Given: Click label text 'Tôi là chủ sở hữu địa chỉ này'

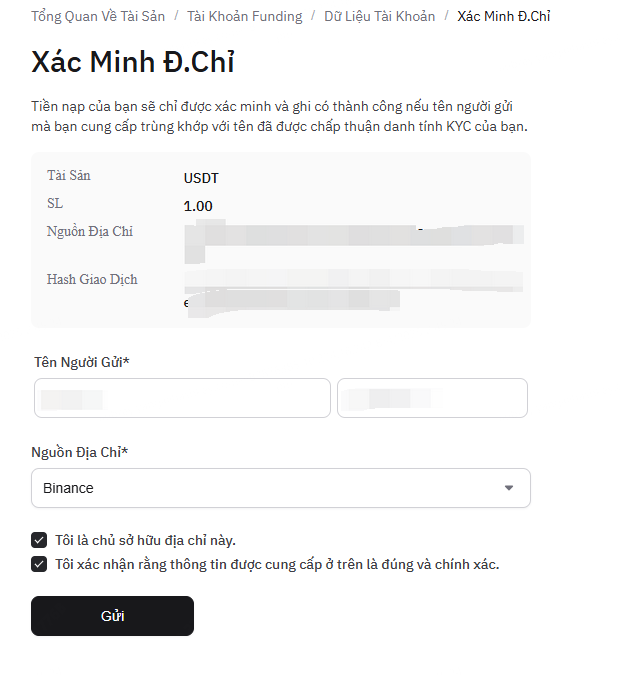Looking at the screenshot, I should pos(145,540).
